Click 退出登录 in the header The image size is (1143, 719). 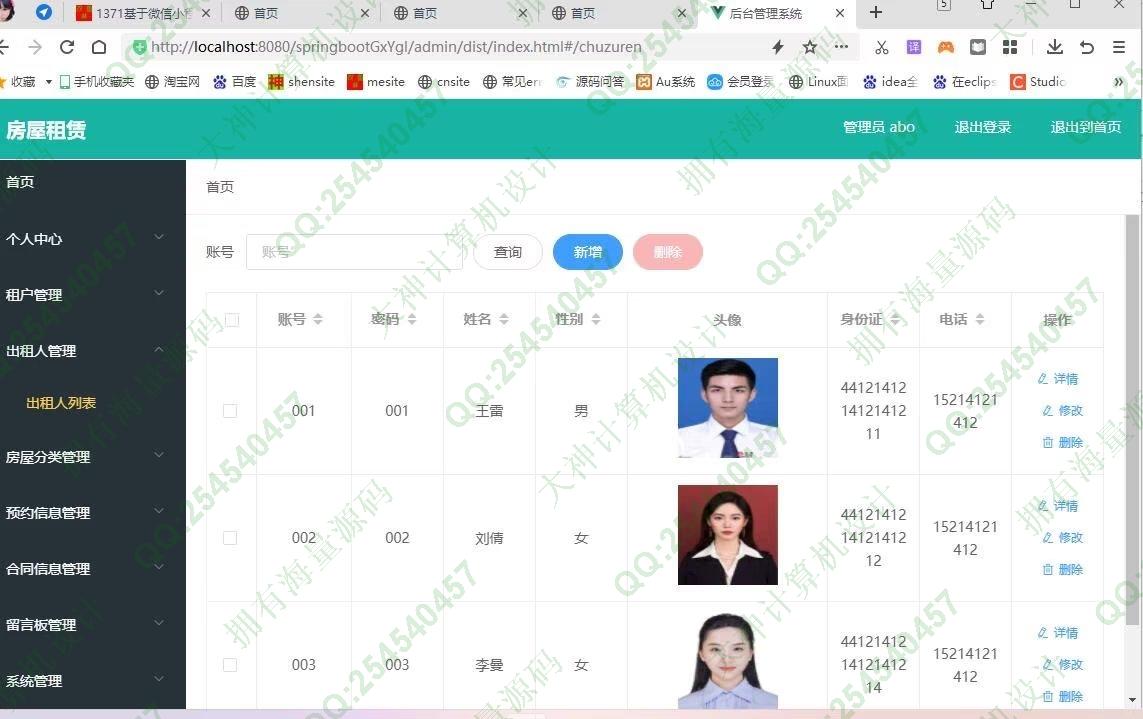point(983,128)
